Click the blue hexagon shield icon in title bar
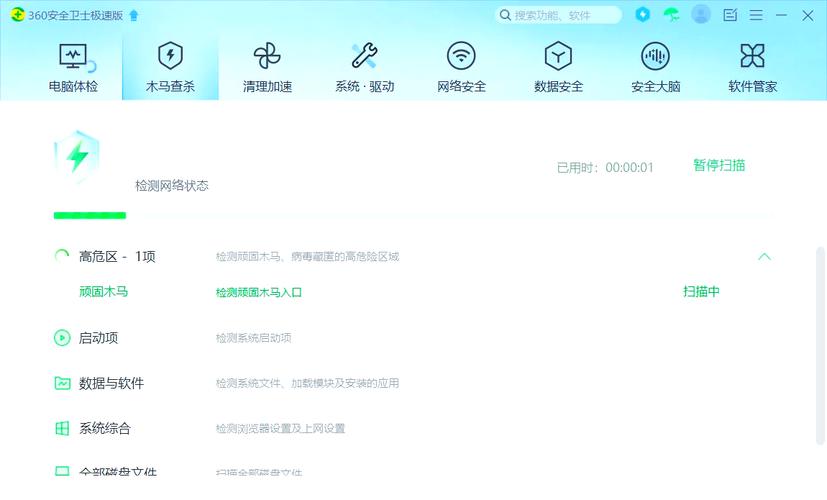This screenshot has width=827, height=500. pos(643,15)
